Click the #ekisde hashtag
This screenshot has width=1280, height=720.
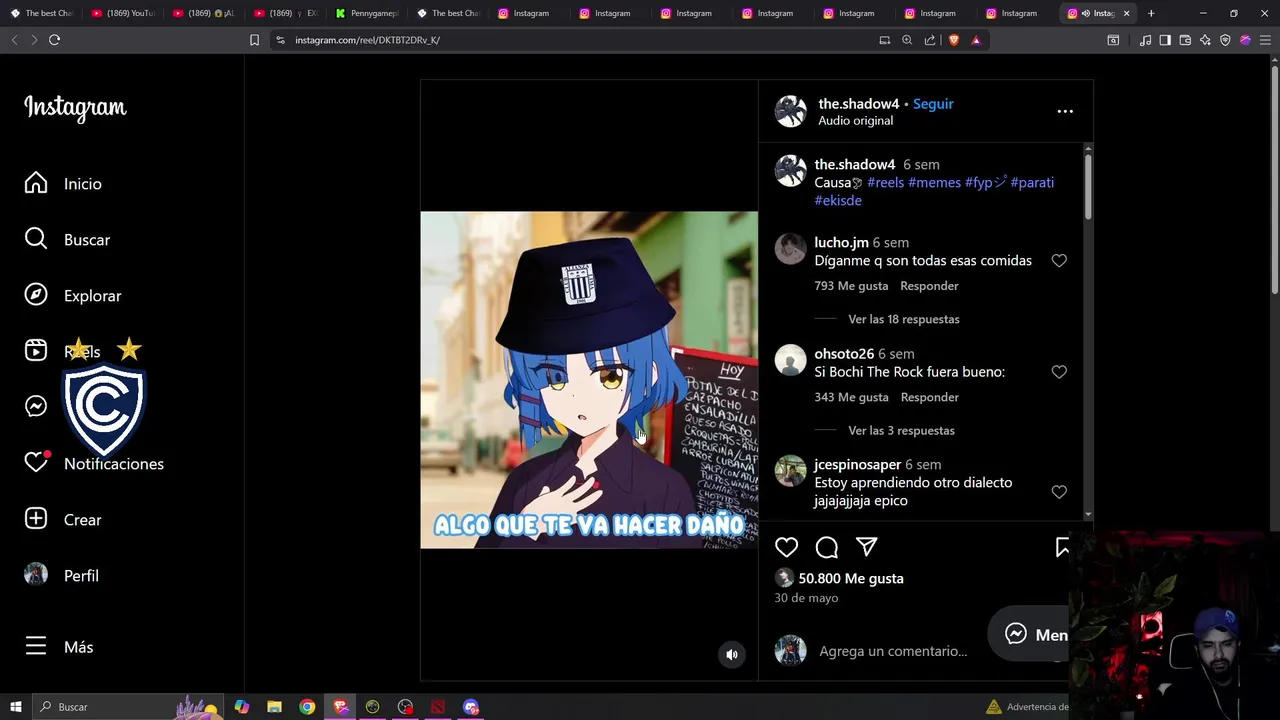838,201
